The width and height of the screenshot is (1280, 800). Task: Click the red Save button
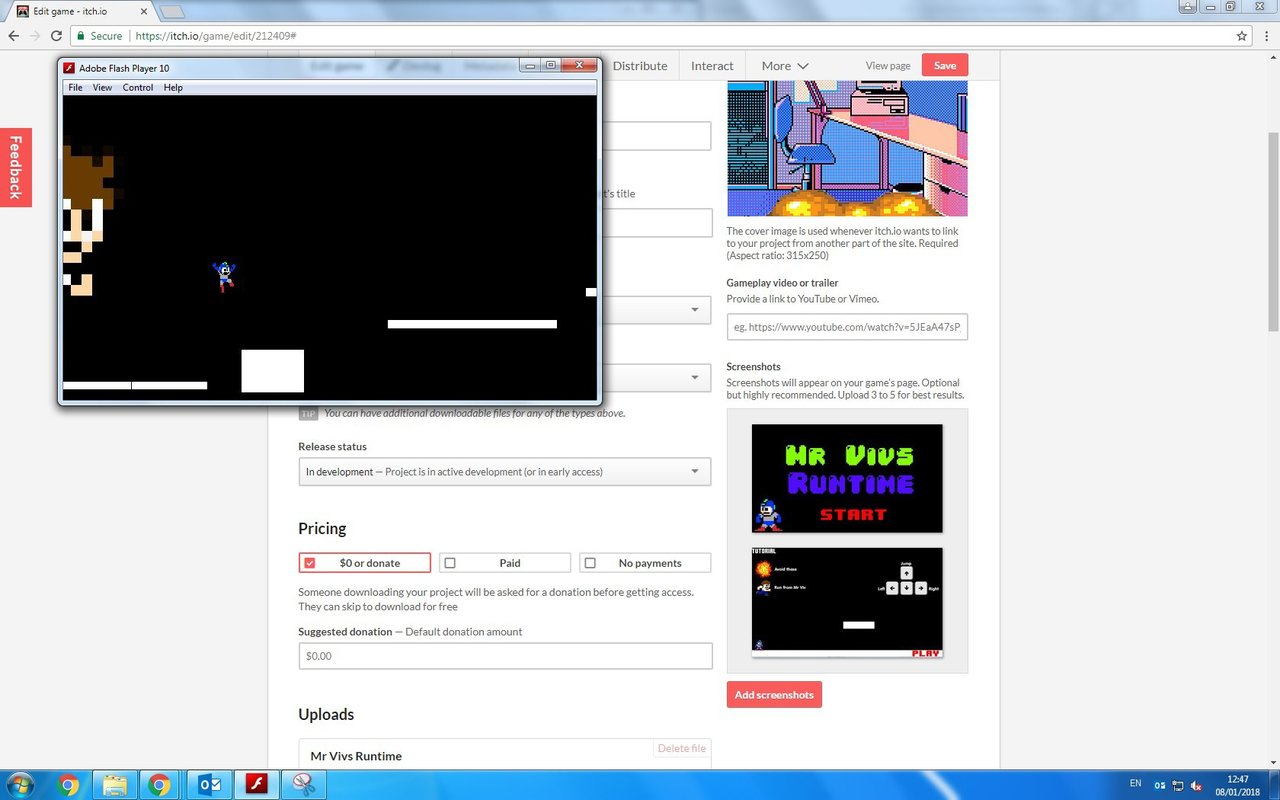[945, 65]
